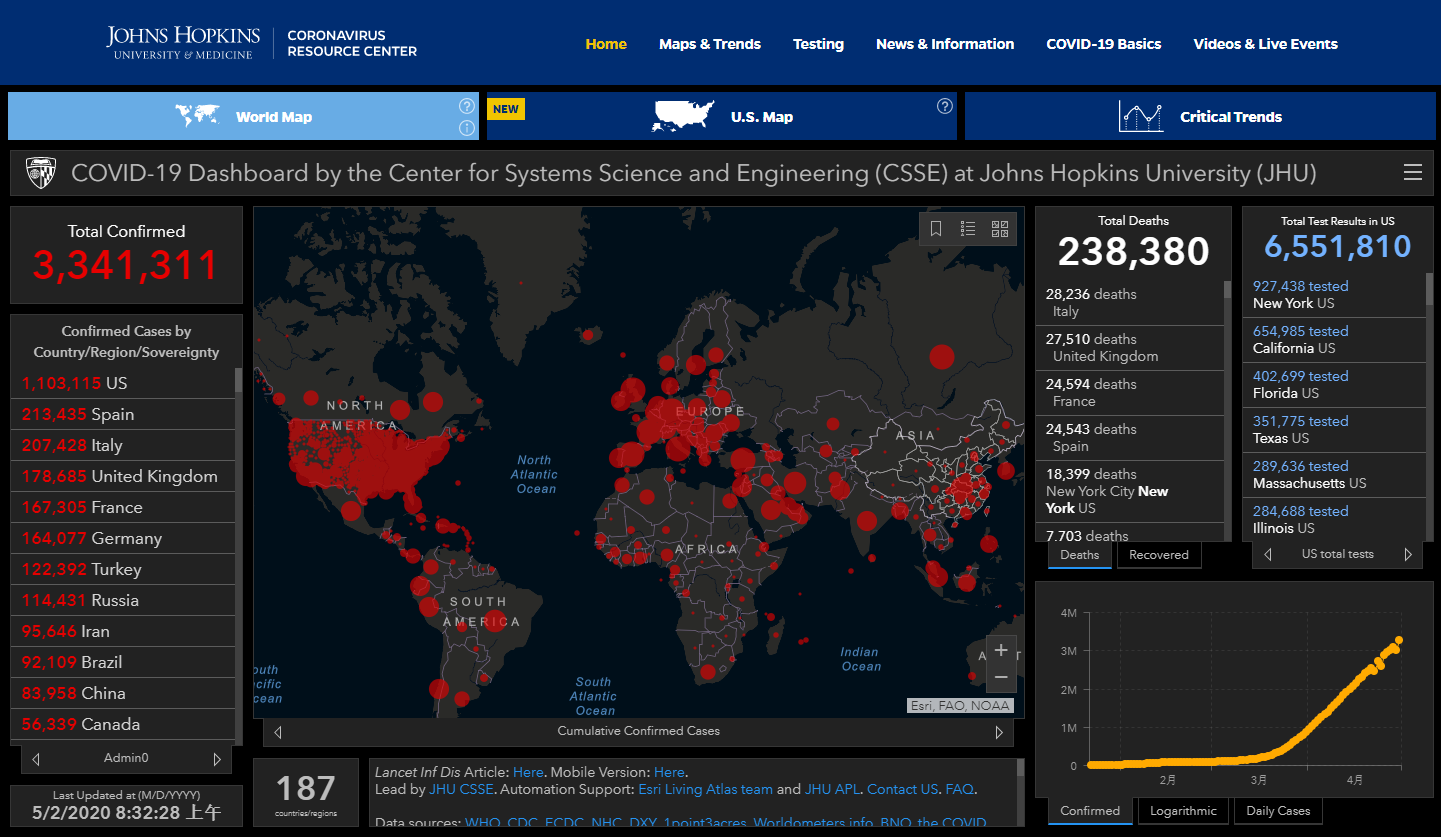Select the Iran row in confirmed cases
Viewport: 1441px width, 837px height.
click(x=124, y=631)
